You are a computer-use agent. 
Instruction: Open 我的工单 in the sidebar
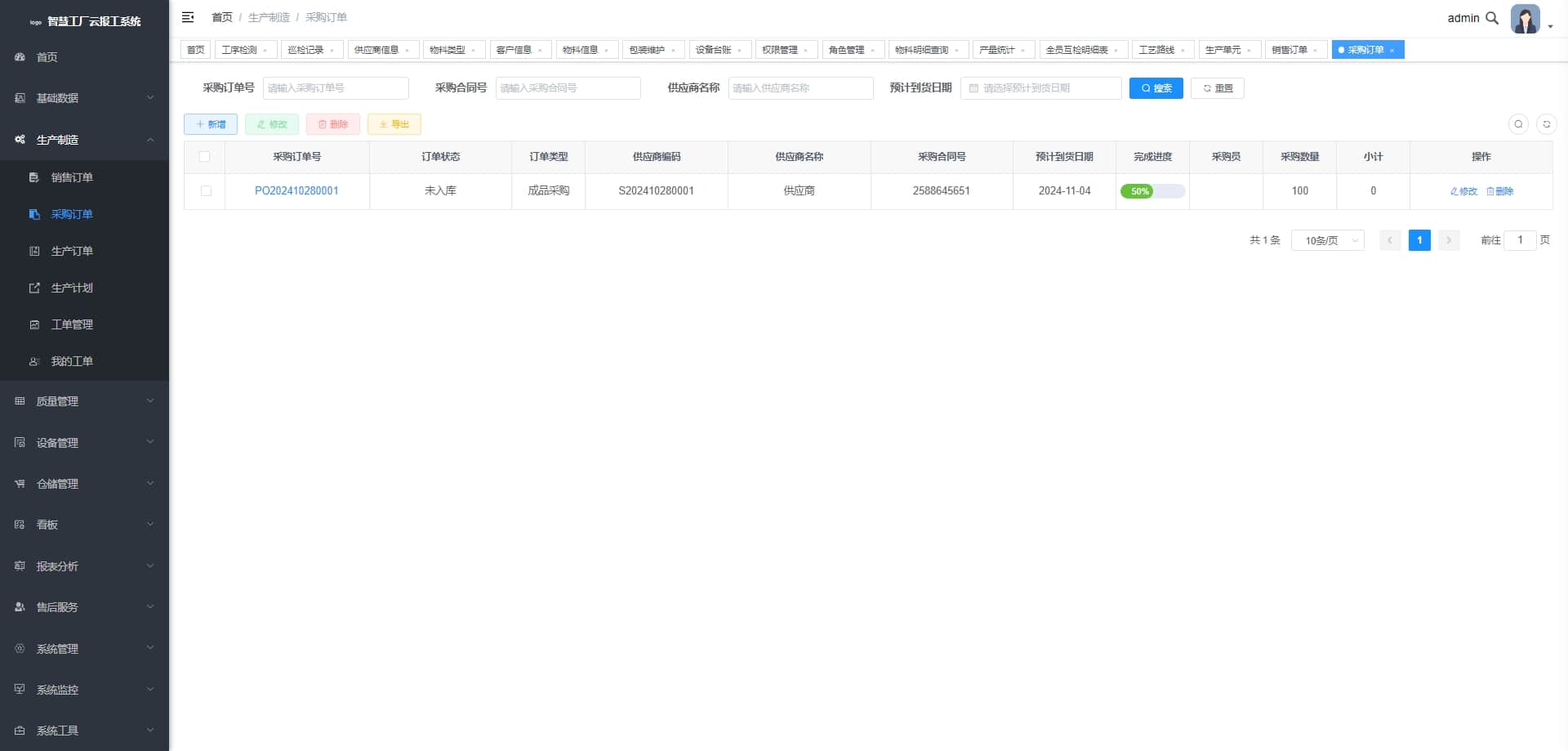(x=85, y=361)
